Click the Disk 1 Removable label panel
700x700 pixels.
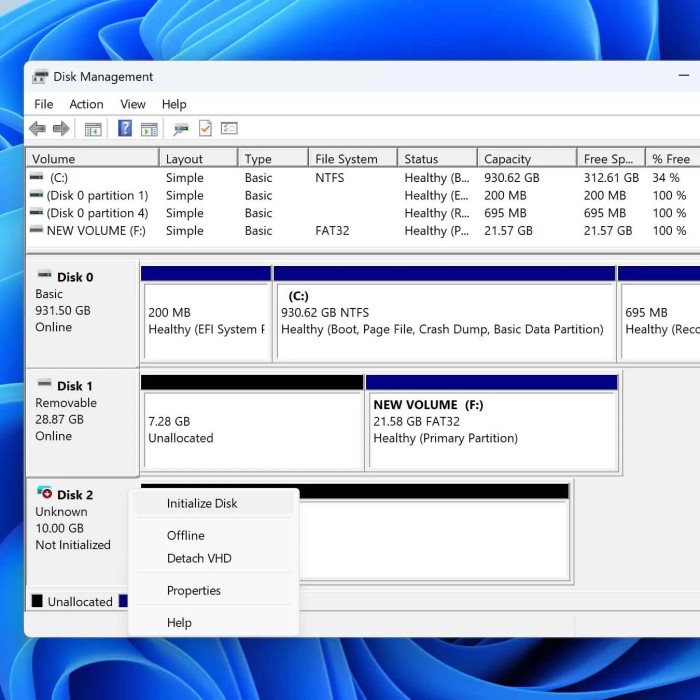click(x=83, y=422)
